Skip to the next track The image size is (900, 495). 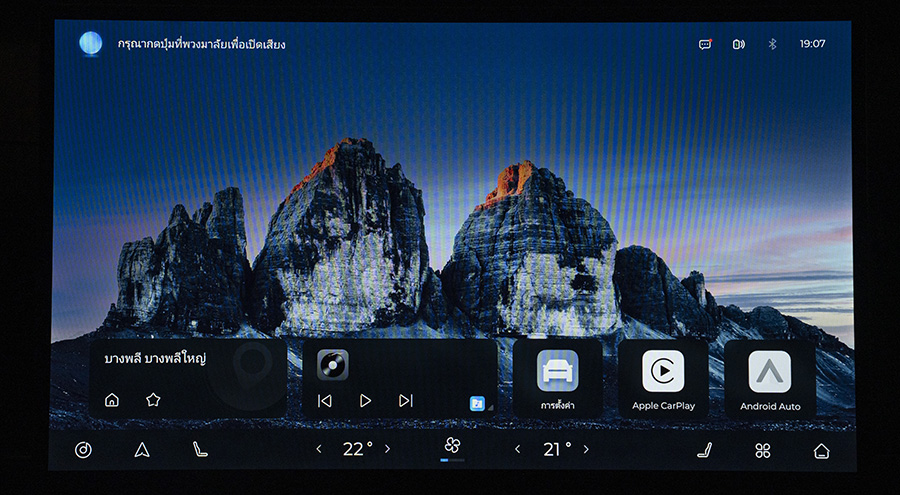[405, 400]
